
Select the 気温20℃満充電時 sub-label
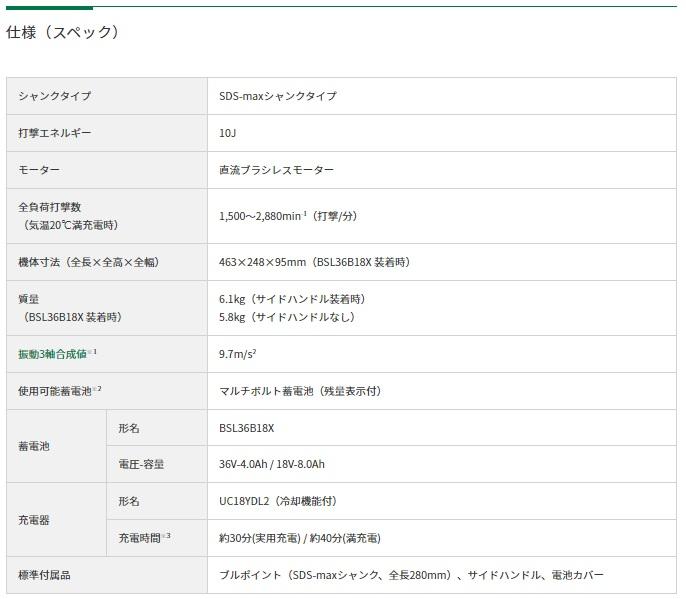tap(69, 225)
